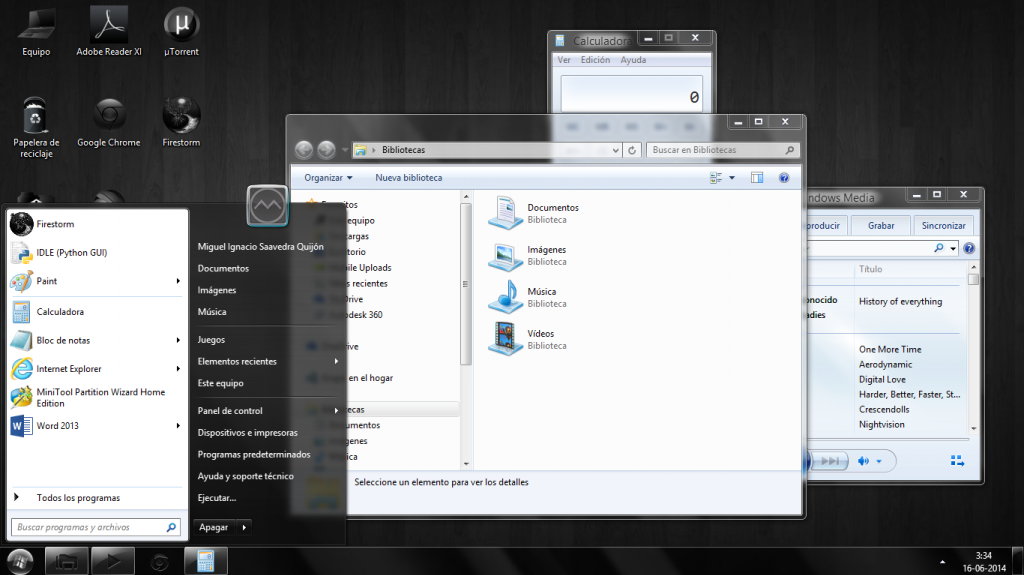
Task: Switch to Grabar tab in Media Player
Action: [881, 225]
